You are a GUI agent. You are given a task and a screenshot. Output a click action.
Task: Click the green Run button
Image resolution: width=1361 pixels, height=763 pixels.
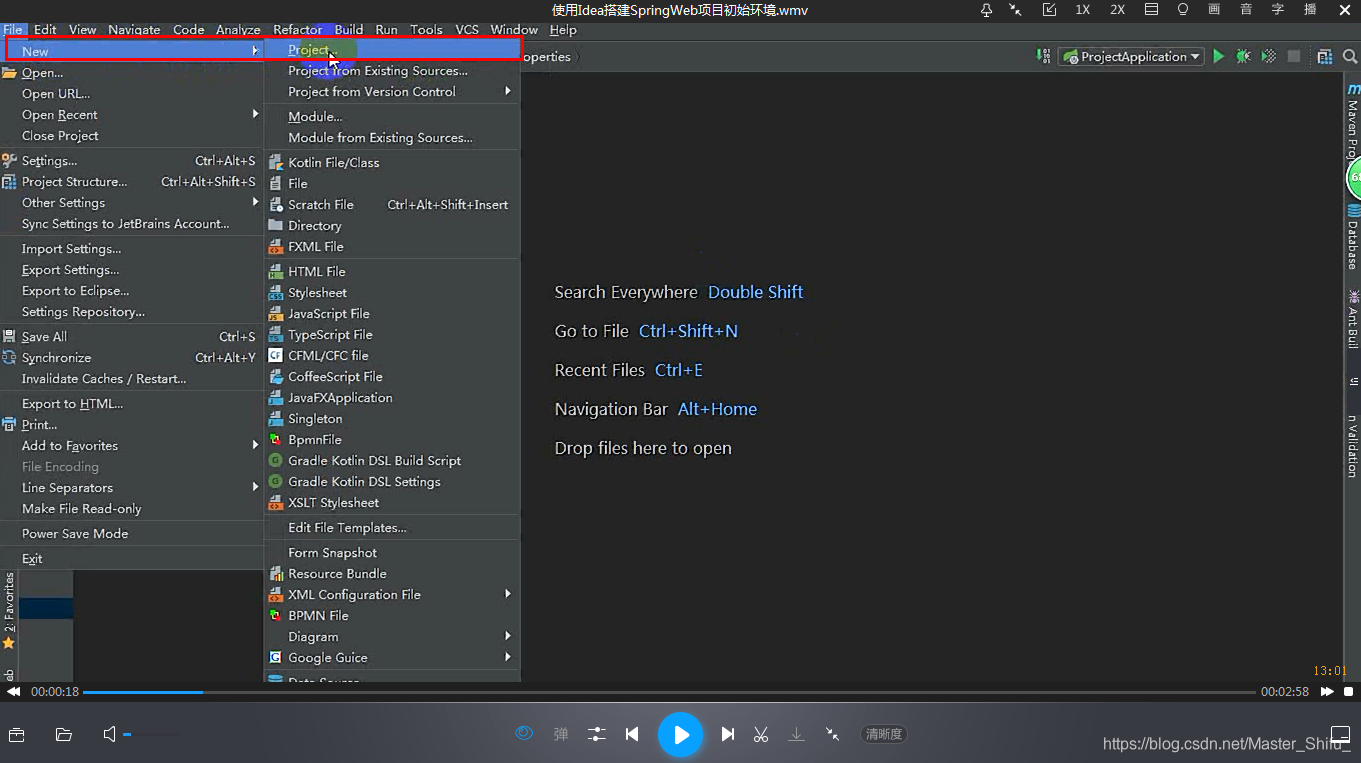1218,57
